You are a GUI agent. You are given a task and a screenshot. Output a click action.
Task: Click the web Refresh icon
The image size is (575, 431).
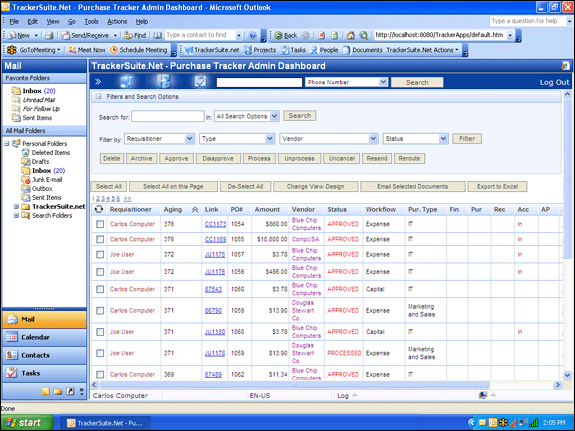tap(334, 35)
